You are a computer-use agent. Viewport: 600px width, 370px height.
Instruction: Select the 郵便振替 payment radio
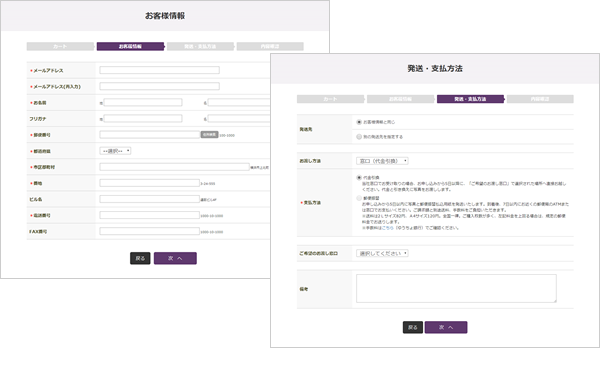click(359, 198)
